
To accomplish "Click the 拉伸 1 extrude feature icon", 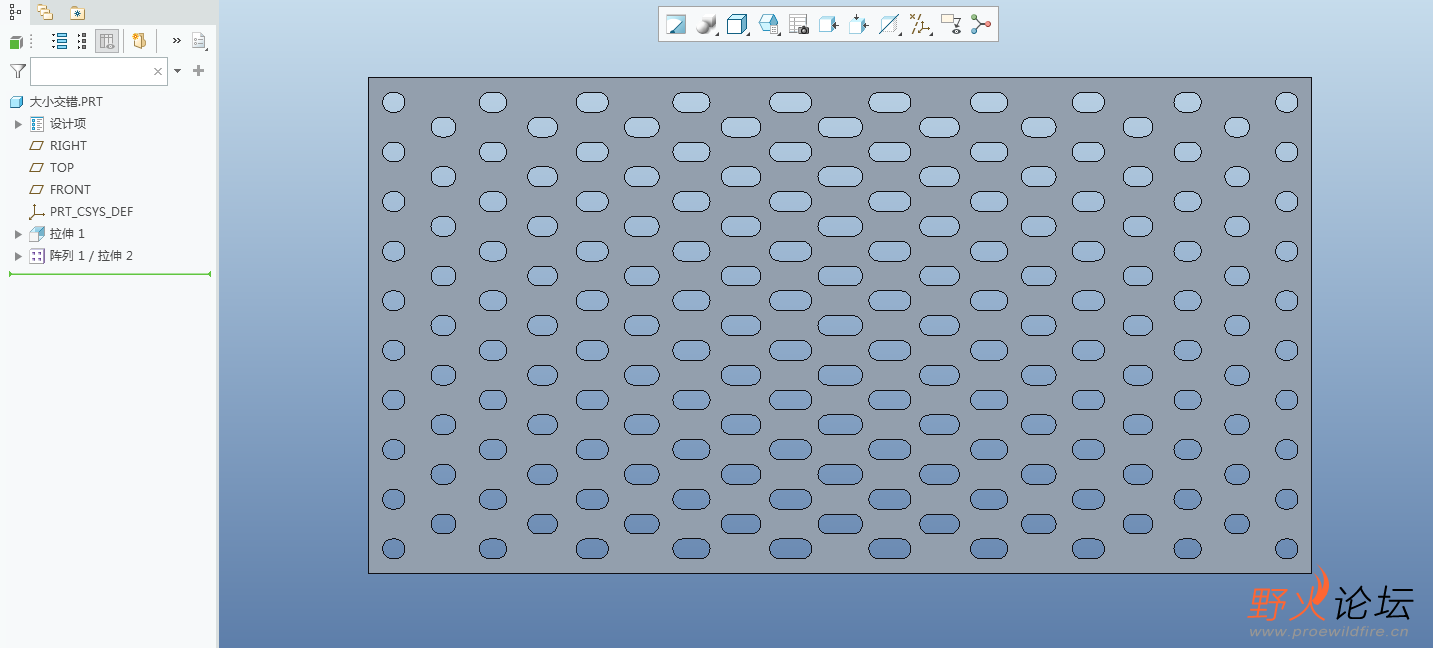I will [x=37, y=234].
